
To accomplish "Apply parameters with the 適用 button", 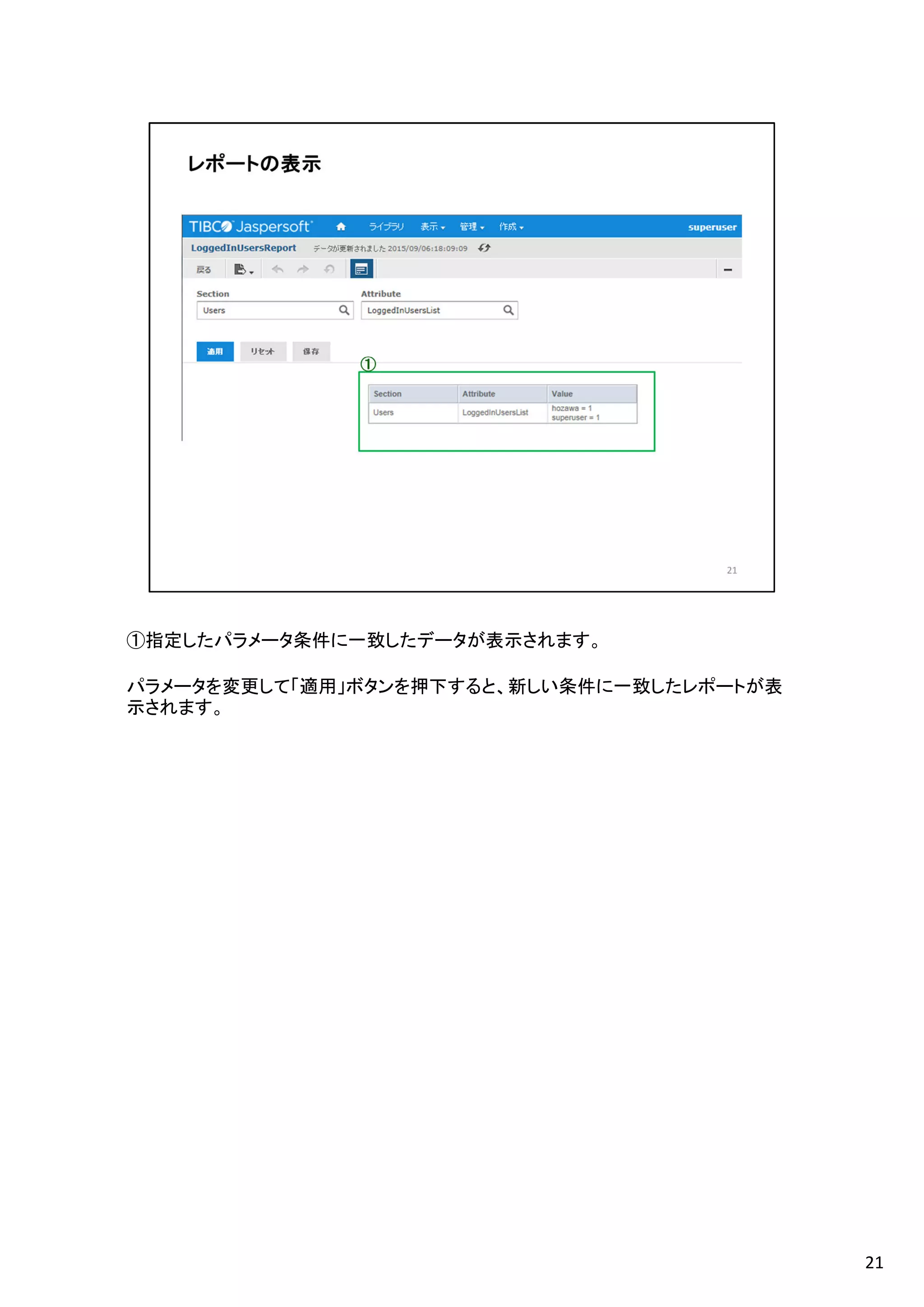I will click(x=215, y=351).
